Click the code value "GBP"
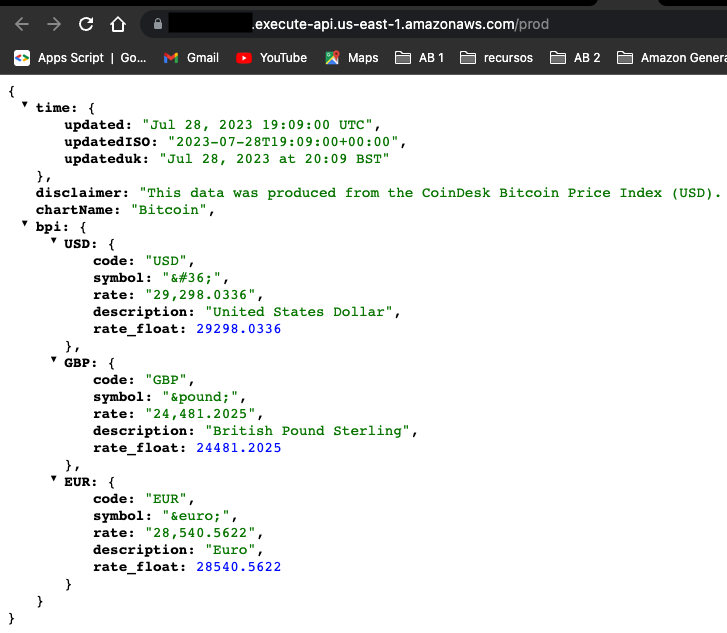Screen dimensions: 727x633 point(166,380)
